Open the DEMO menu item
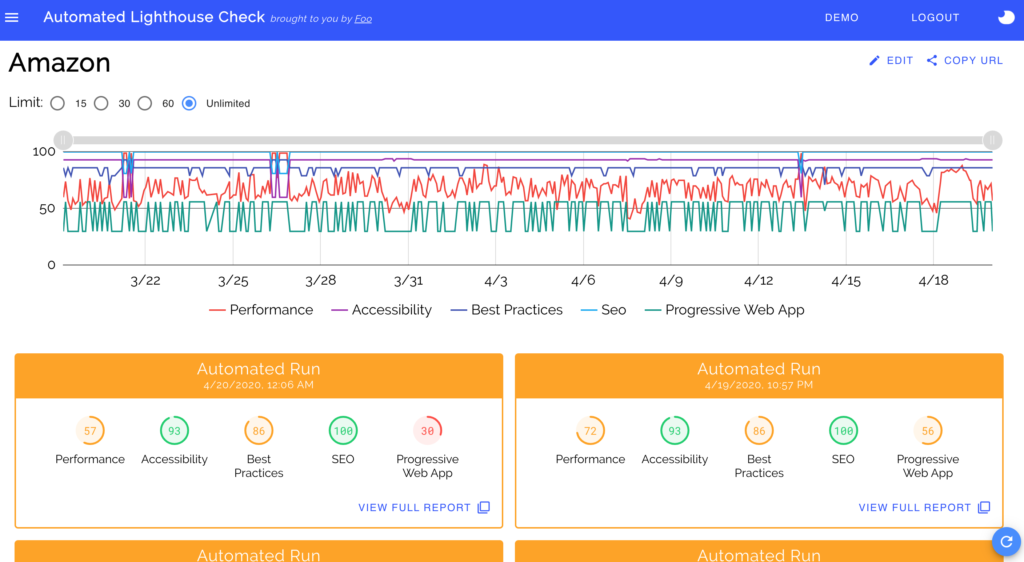 [842, 18]
